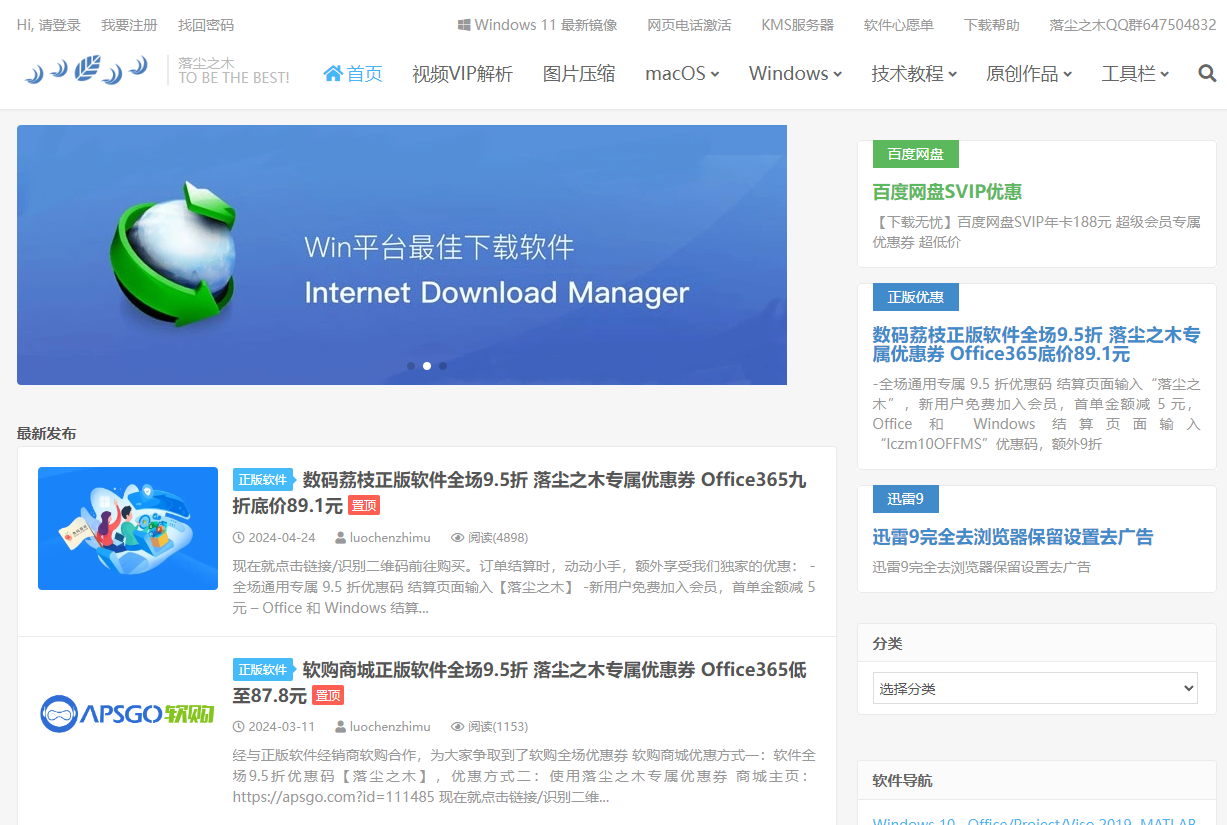
Task: Click the search magnifier icon in navbar
Action: (1207, 73)
